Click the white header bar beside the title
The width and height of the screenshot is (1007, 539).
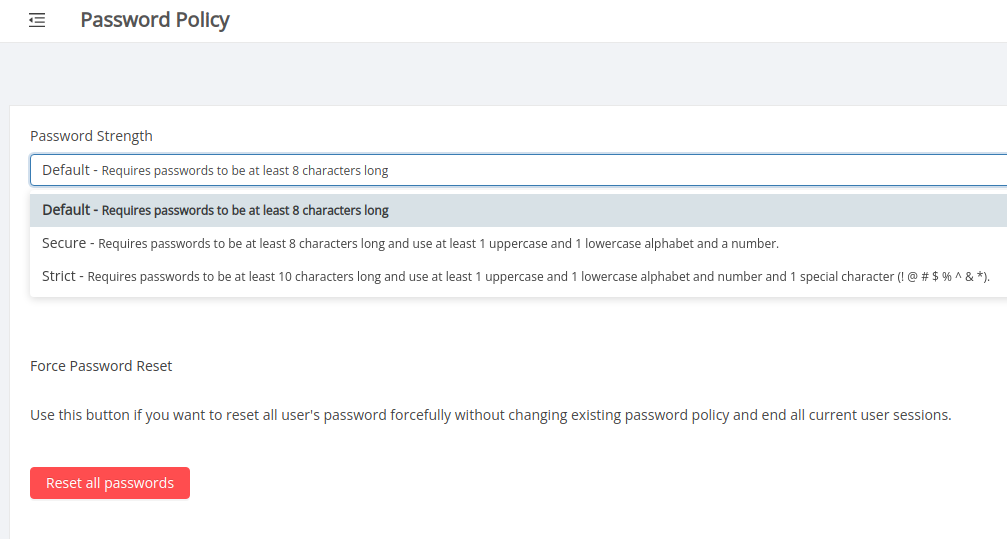(617, 21)
